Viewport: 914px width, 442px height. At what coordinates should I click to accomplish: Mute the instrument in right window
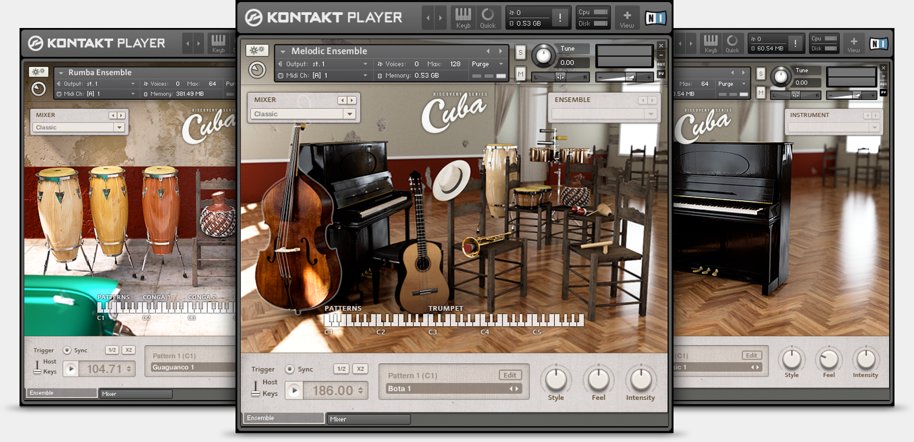(761, 92)
